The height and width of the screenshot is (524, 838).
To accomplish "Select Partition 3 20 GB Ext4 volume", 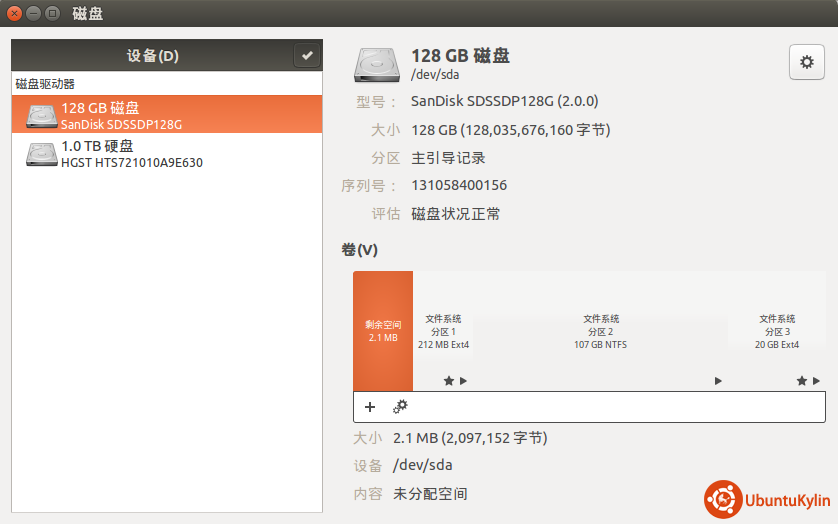I will click(x=777, y=331).
